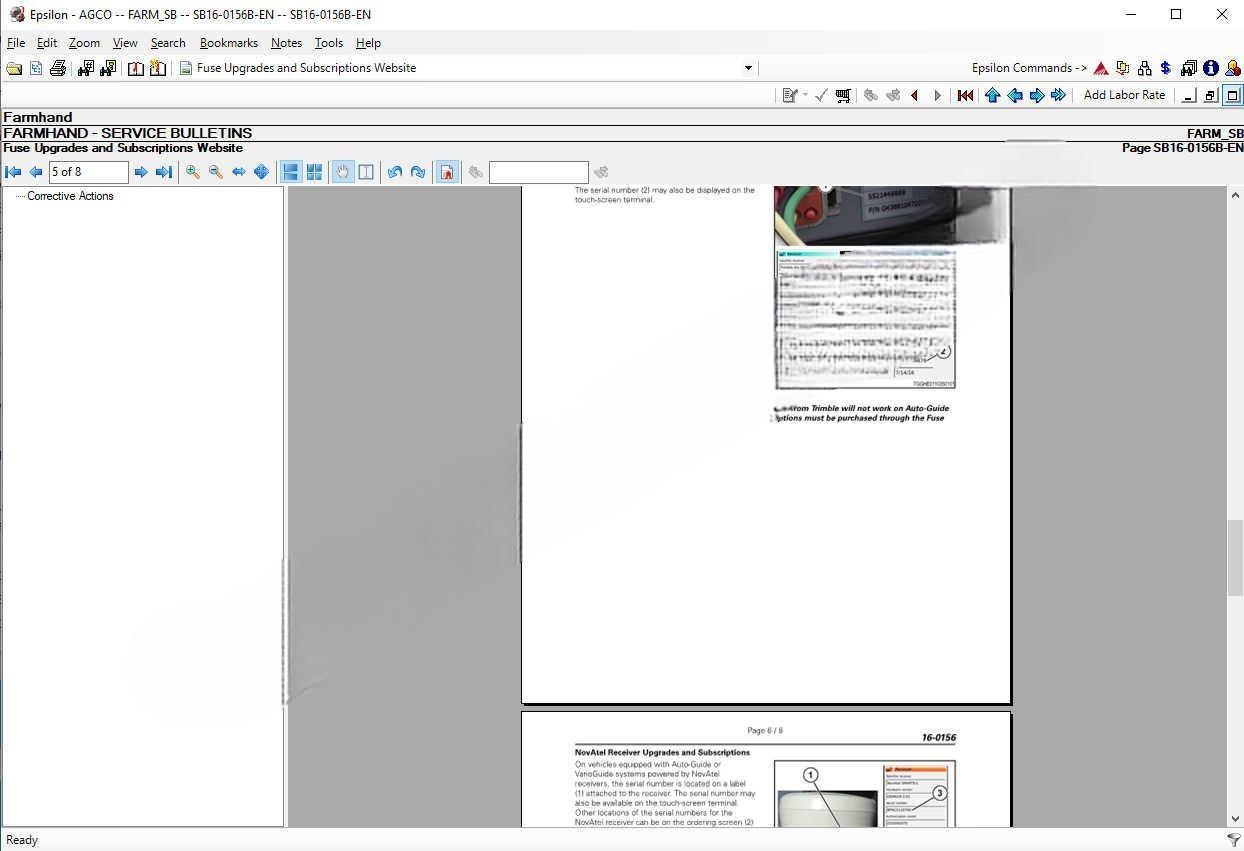Open the shopping cart icon

(843, 95)
